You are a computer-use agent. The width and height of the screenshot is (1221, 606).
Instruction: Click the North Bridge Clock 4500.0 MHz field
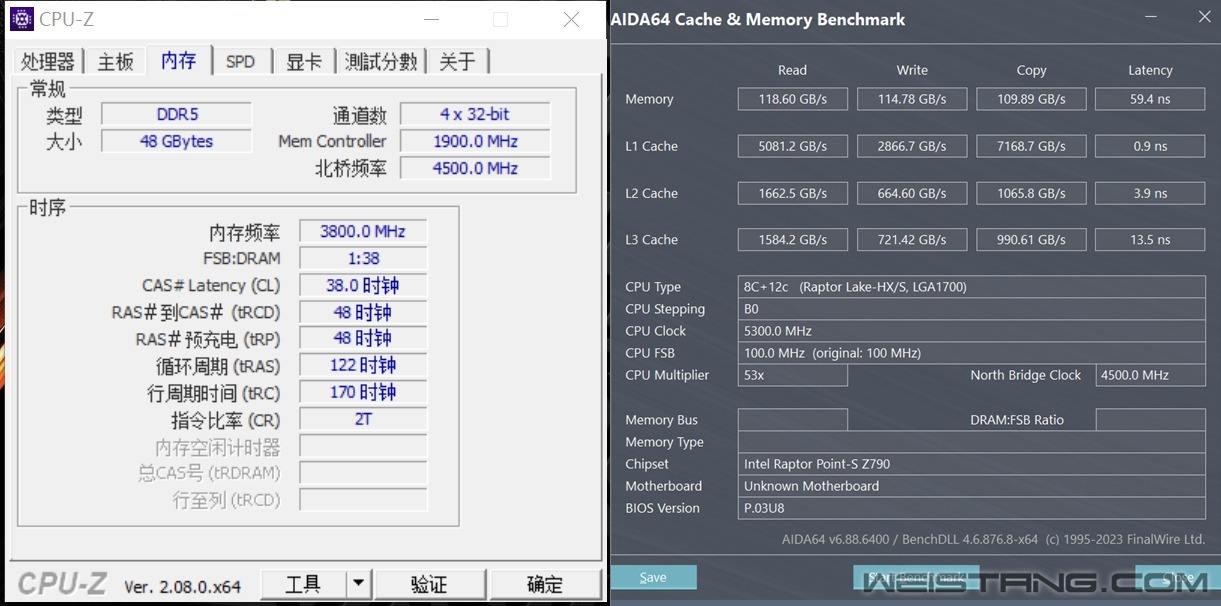point(1150,375)
